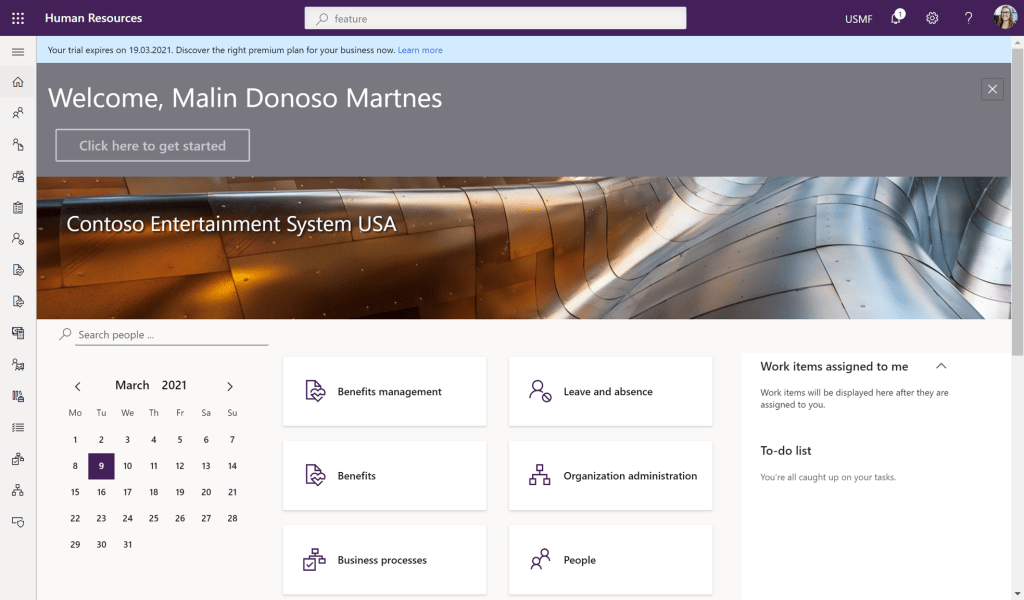Go to the next month in the calendar
Image resolution: width=1024 pixels, height=600 pixels.
coord(230,386)
